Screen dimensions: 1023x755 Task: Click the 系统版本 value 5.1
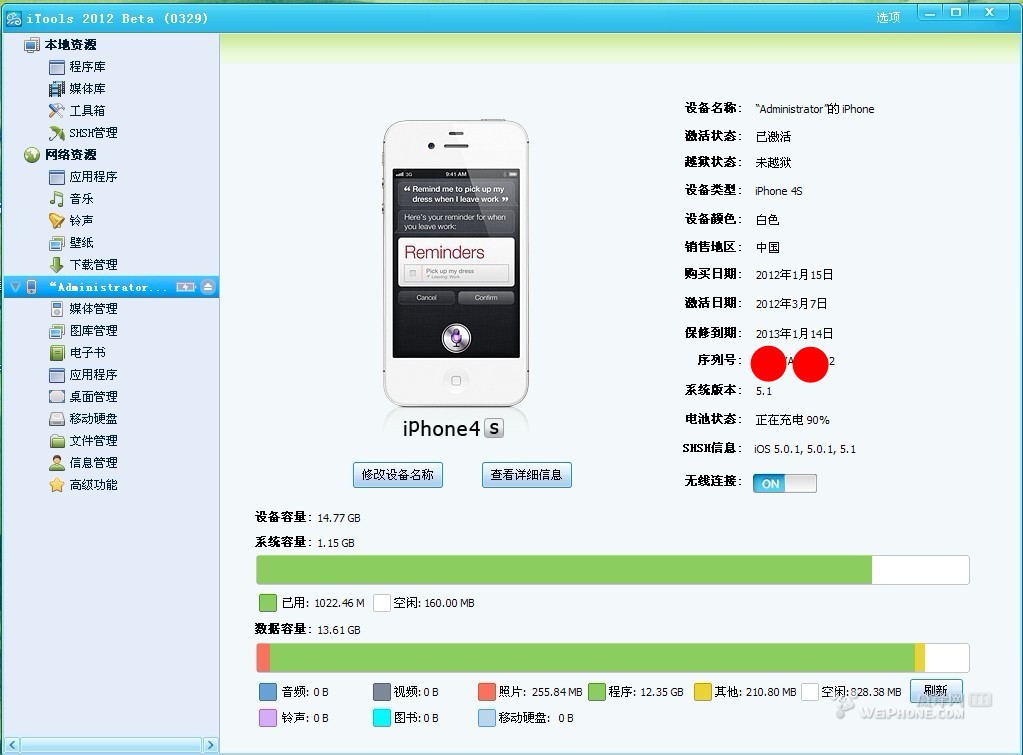point(763,391)
